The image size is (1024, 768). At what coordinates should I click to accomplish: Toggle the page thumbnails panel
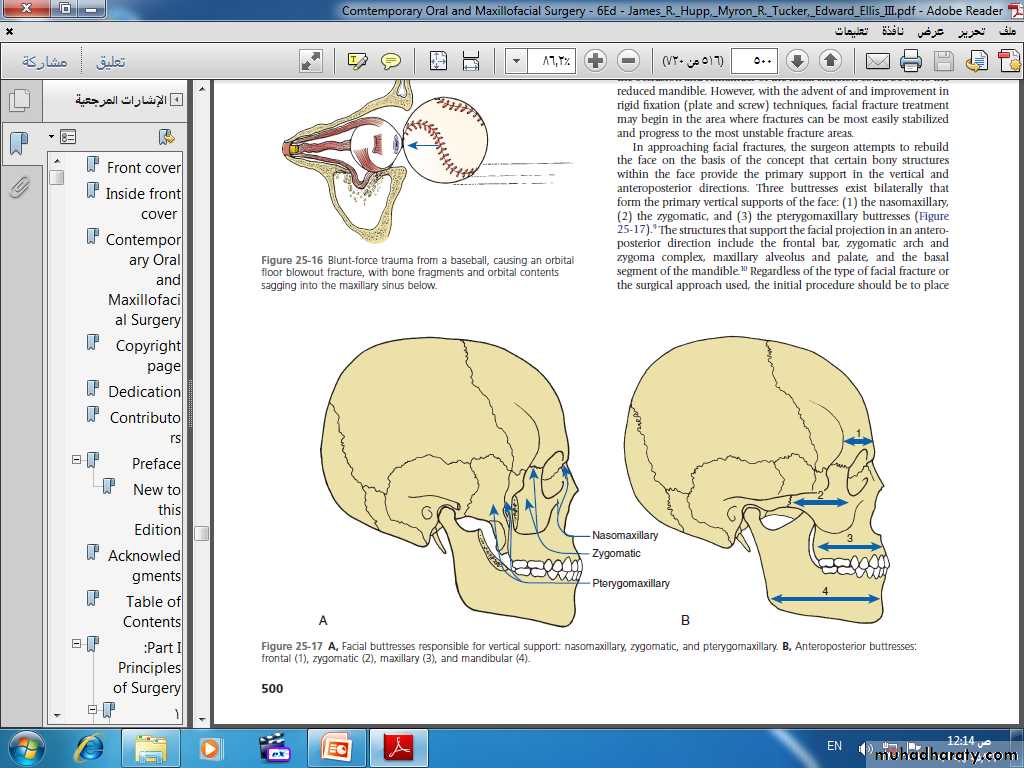pyautogui.click(x=18, y=101)
